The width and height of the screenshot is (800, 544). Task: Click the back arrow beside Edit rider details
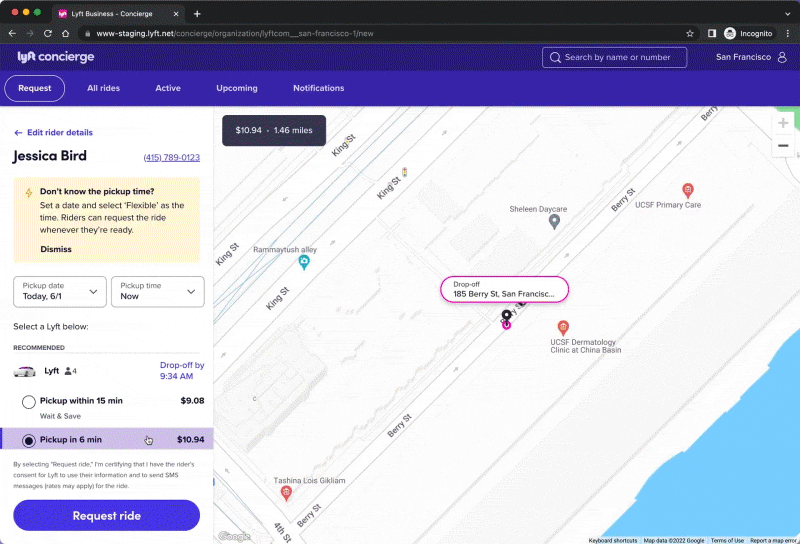click(18, 133)
